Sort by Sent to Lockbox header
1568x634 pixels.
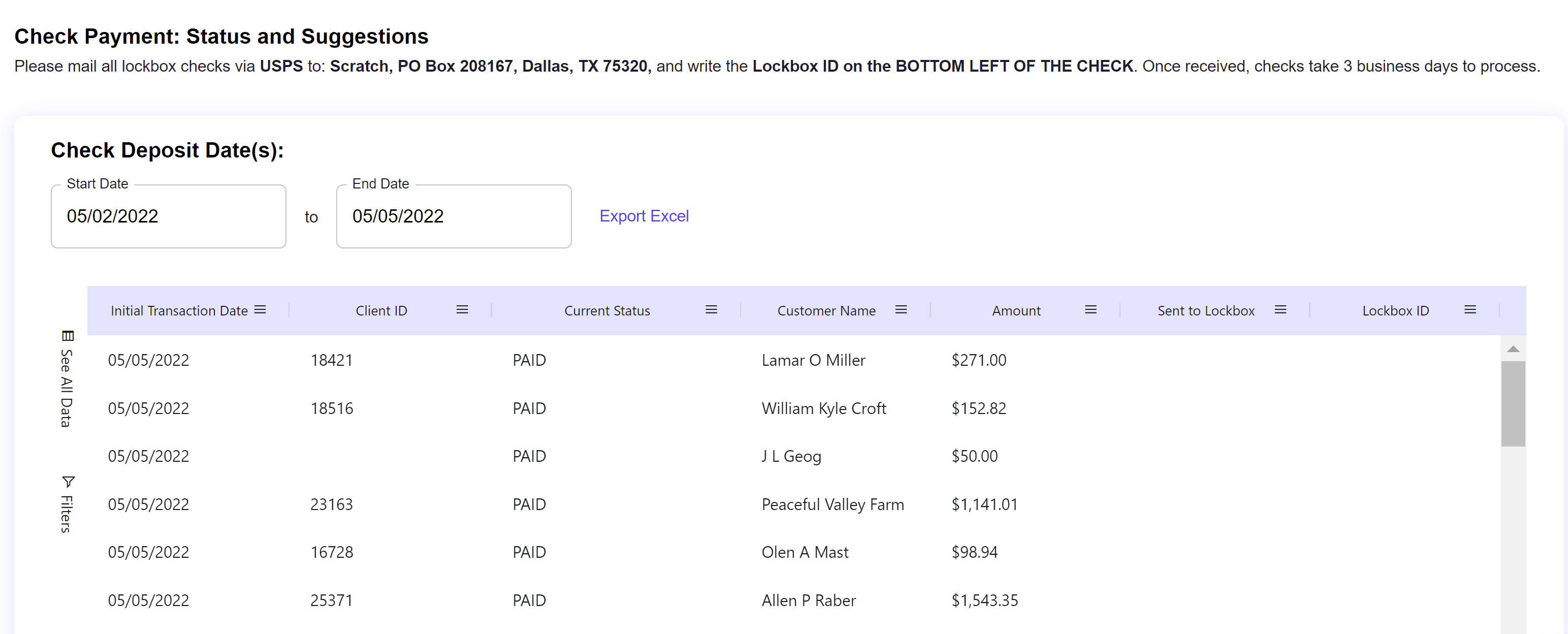(x=1206, y=310)
